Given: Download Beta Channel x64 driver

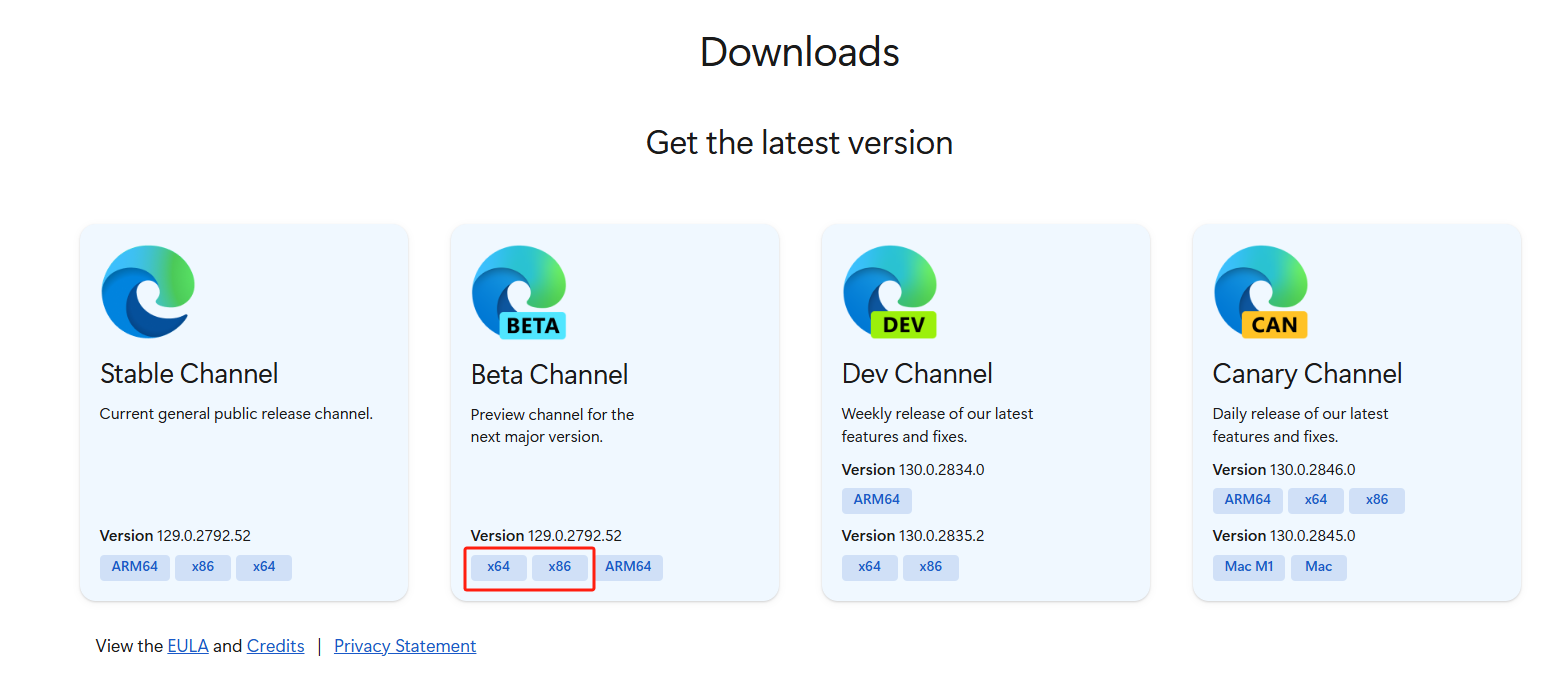Looking at the screenshot, I should [x=499, y=567].
